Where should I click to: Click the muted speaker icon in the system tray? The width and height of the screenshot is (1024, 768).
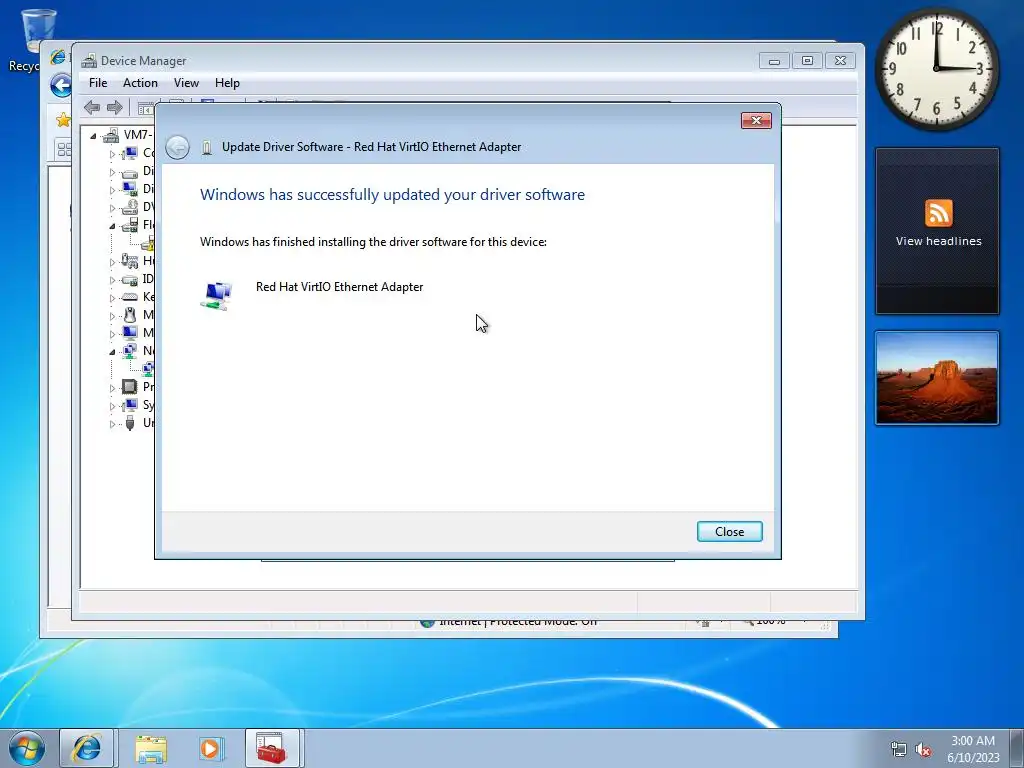(923, 750)
